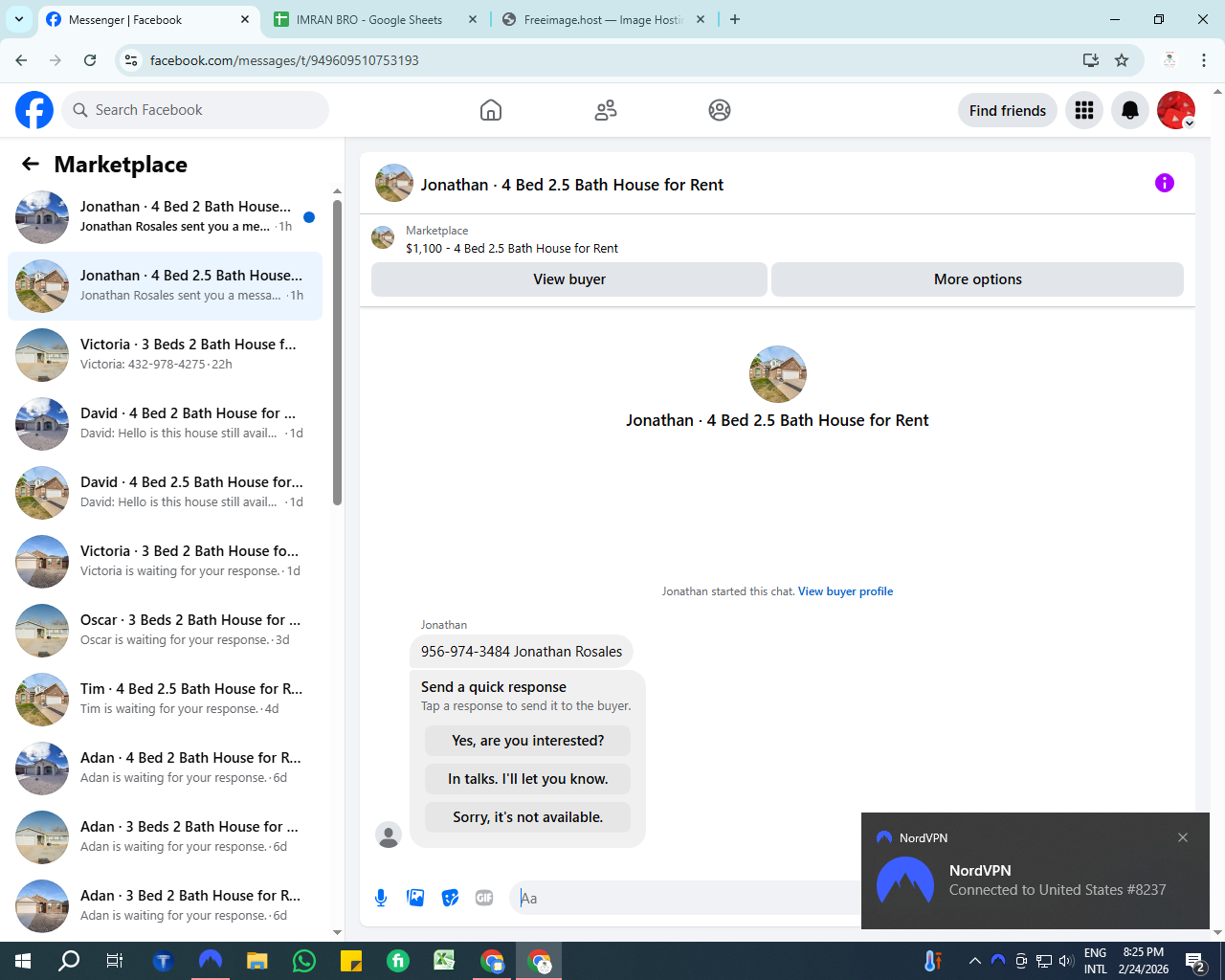Open the Groups icon in top navigation
This screenshot has width=1225, height=980.
(720, 110)
